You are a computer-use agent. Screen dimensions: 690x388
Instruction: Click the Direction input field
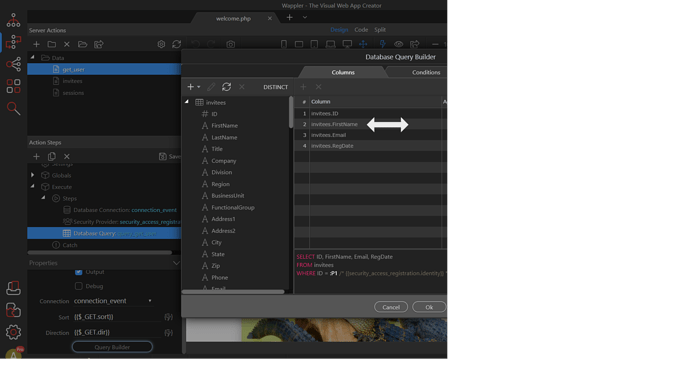[117, 333]
